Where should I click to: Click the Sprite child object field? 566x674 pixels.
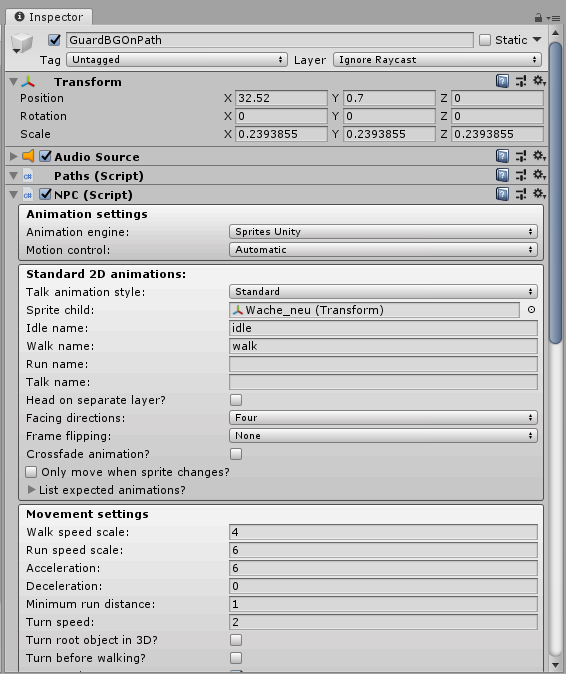click(374, 310)
